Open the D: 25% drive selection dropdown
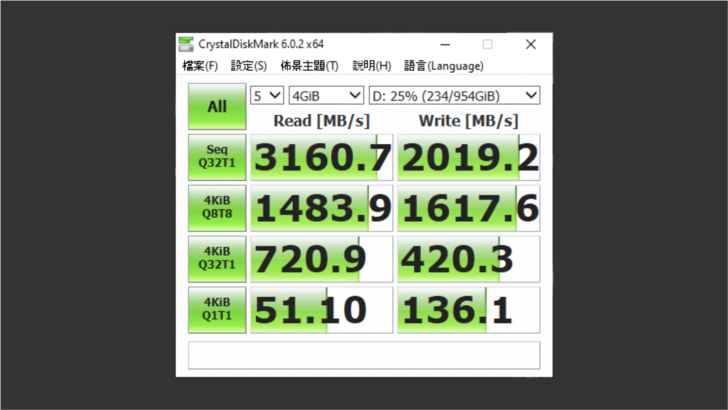 (x=454, y=96)
